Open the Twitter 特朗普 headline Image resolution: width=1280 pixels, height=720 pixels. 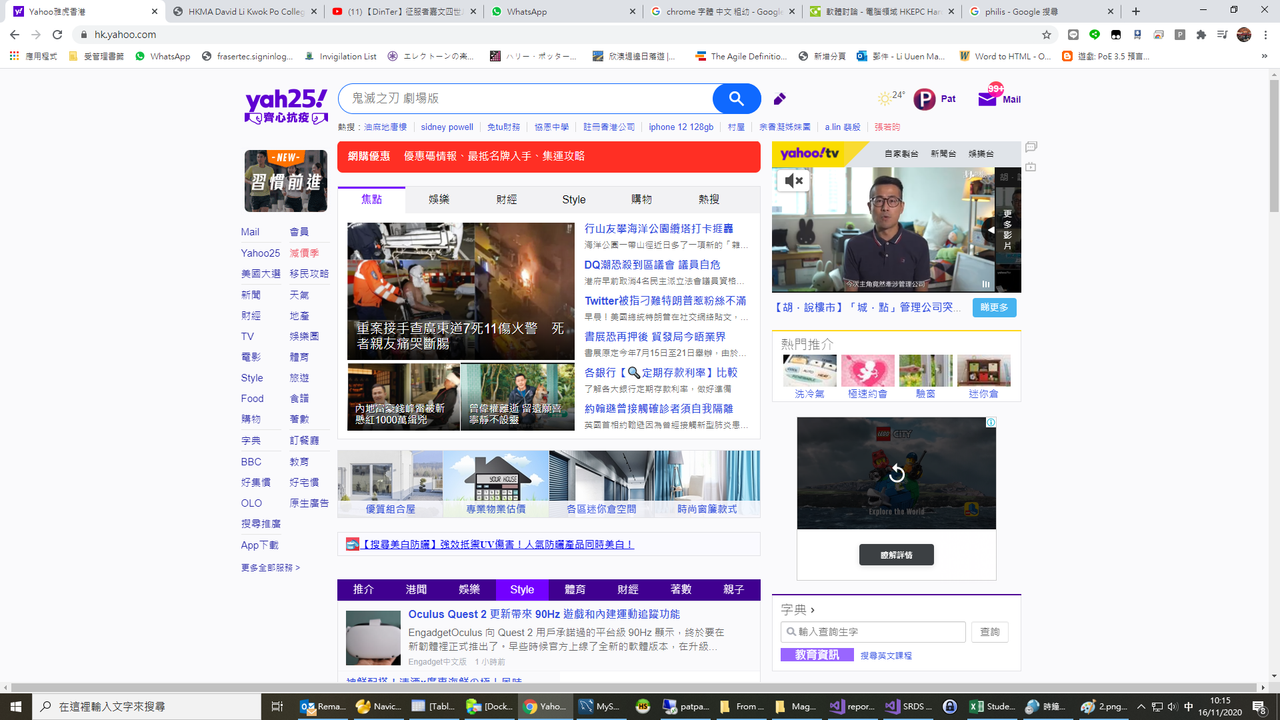[665, 301]
